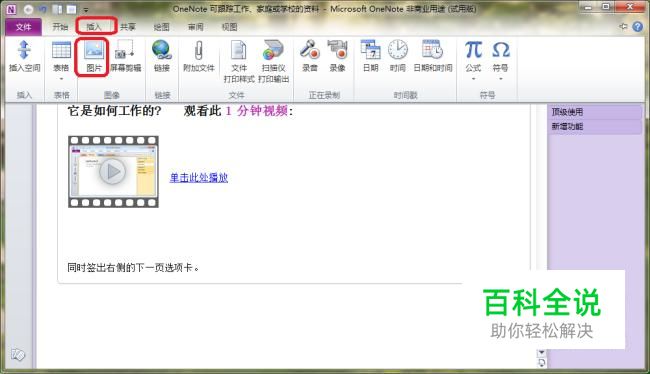This screenshot has height=374, width=650.
Task: Insert Date and Time (日期和时间)
Action: (432, 57)
